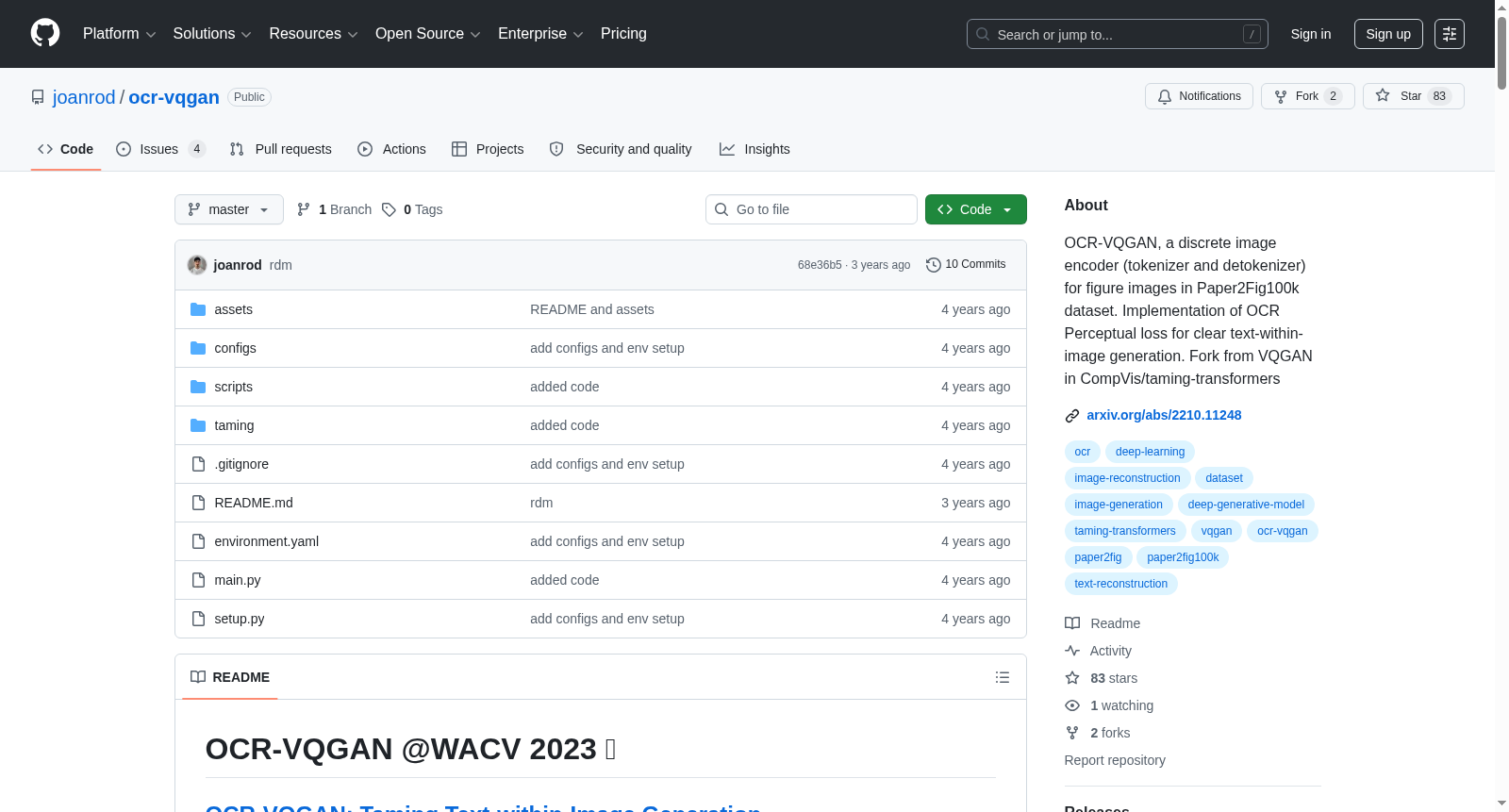1509x812 pixels.
Task: Click the Code tab in repository navigation
Action: 66,149
